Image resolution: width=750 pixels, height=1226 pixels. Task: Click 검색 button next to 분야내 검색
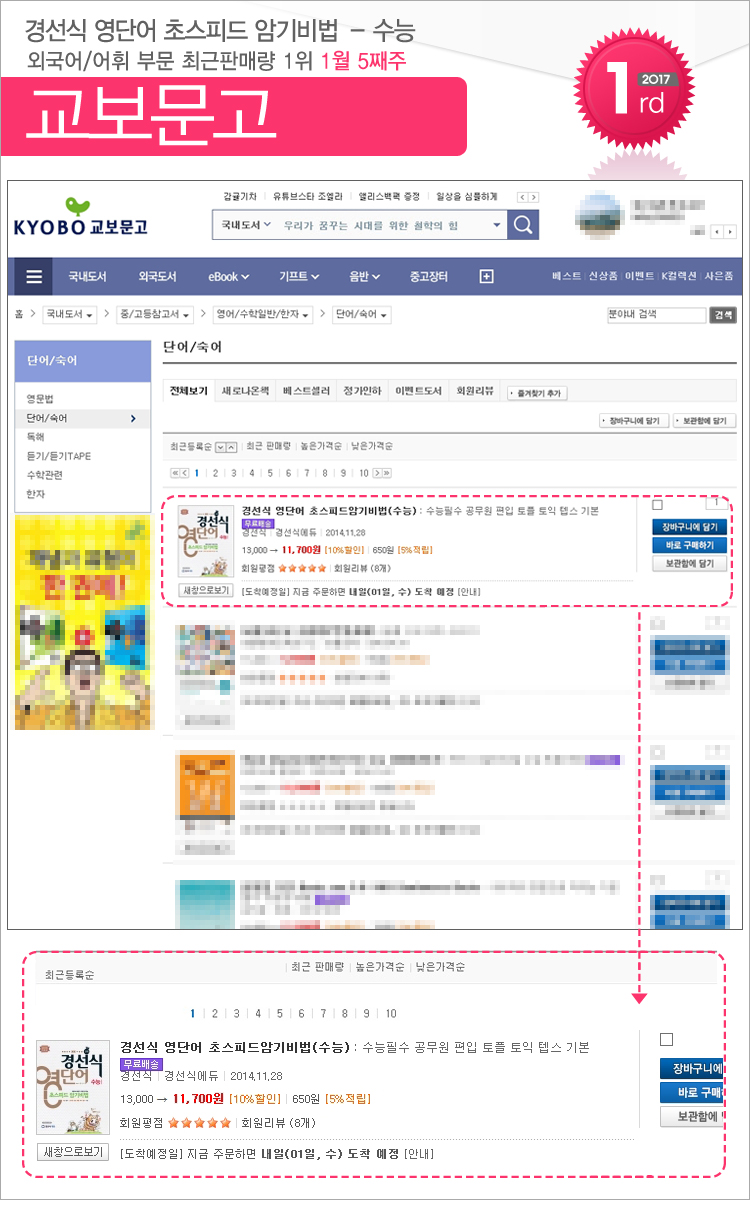click(722, 314)
